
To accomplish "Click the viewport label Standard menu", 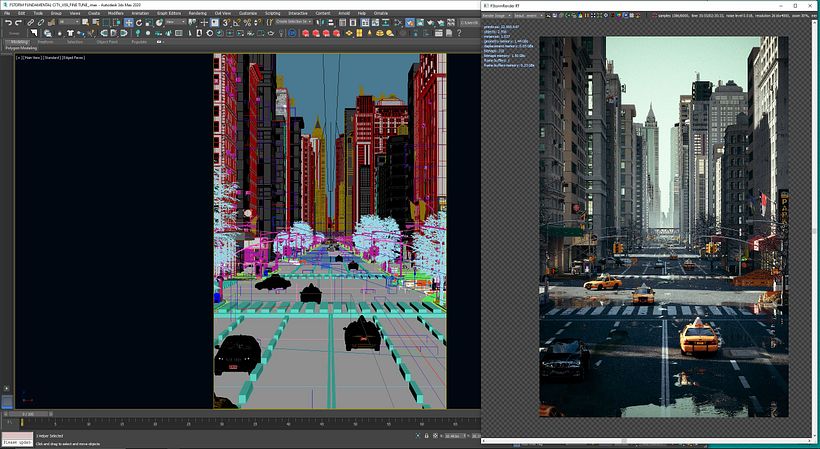I will pos(51,57).
